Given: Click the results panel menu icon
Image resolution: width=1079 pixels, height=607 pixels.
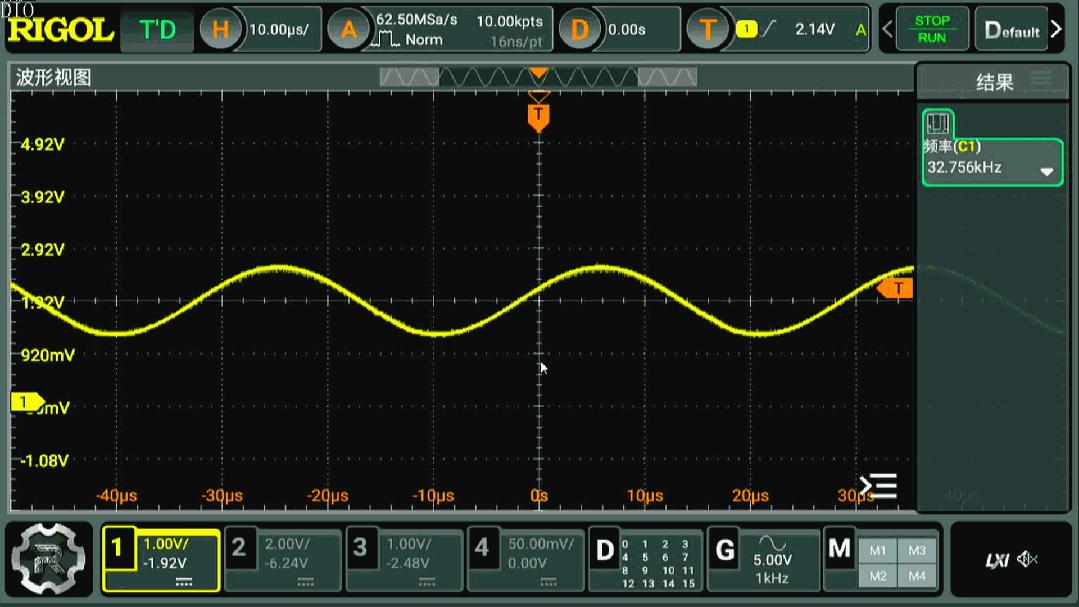Looking at the screenshot, I should (x=1041, y=80).
